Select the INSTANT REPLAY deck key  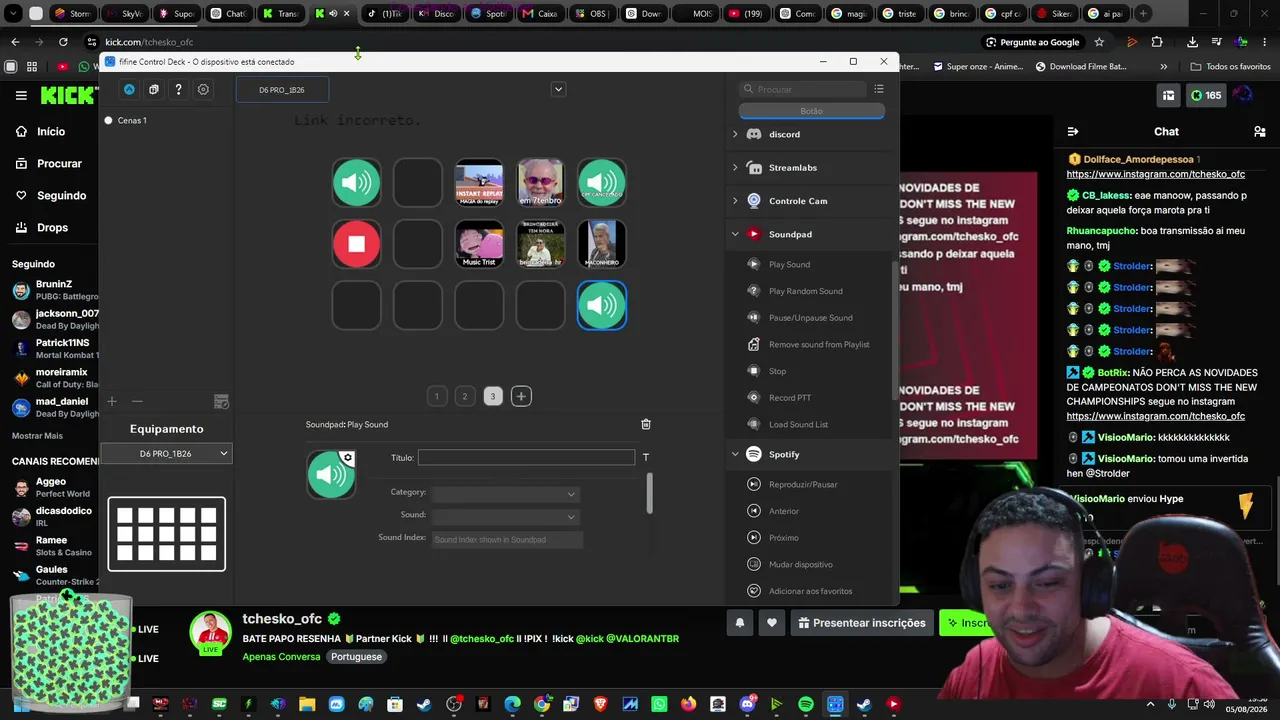tap(479, 183)
